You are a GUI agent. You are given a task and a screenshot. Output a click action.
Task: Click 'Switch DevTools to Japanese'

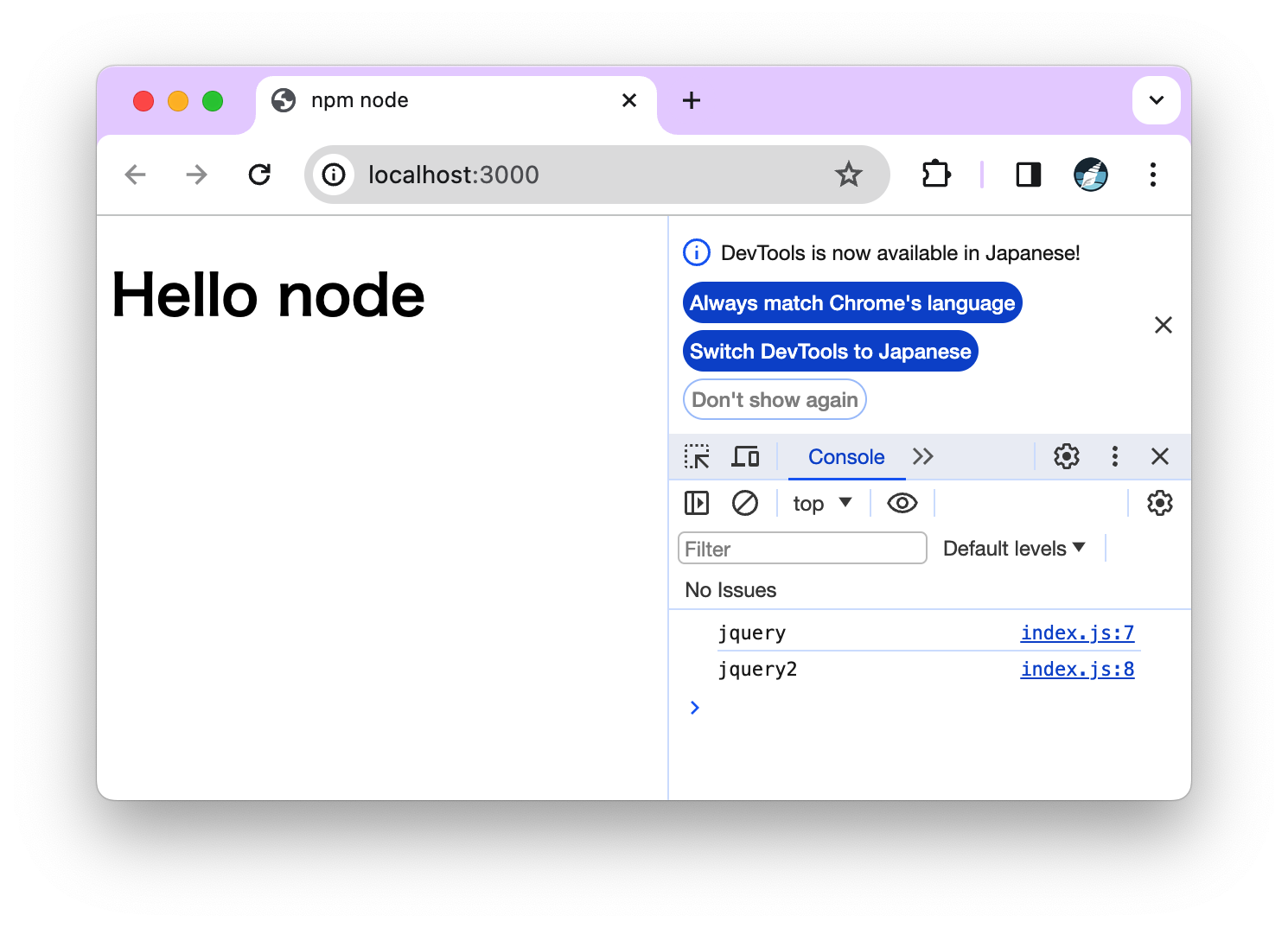tap(830, 351)
